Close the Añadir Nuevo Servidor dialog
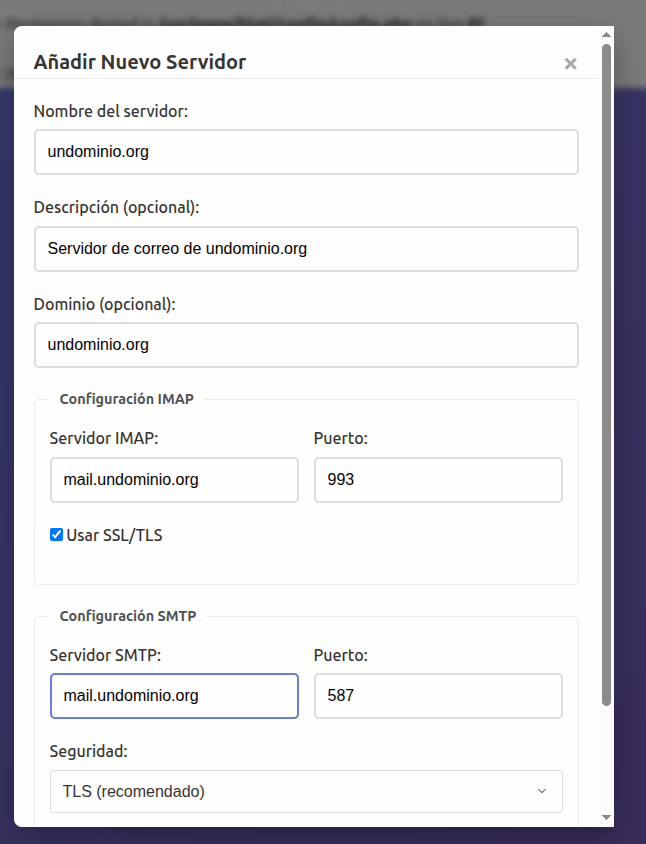The height and width of the screenshot is (844, 646). (570, 64)
